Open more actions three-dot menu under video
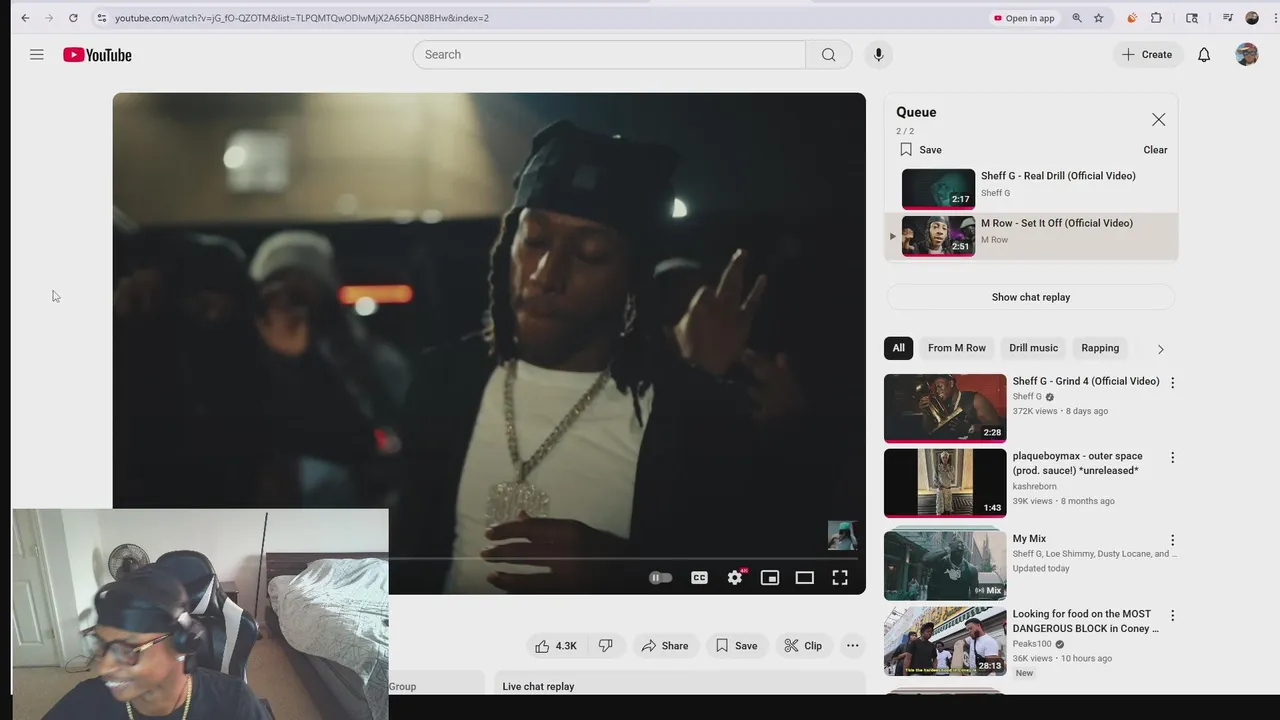 point(853,646)
